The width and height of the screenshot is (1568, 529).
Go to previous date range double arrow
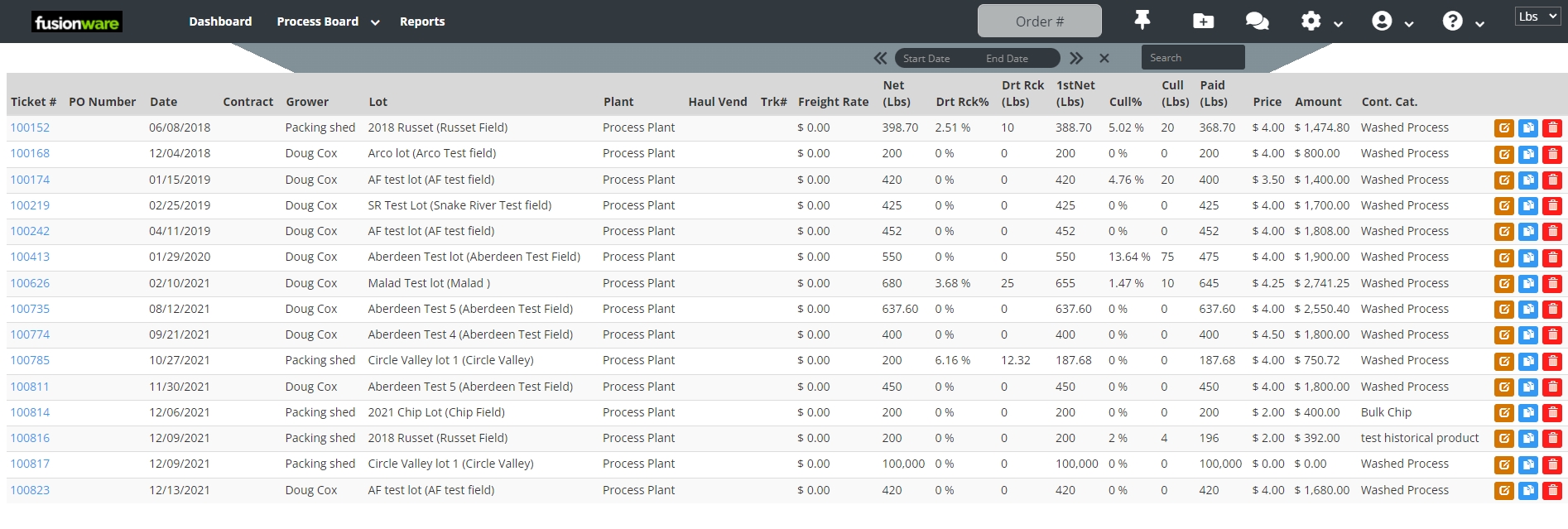(880, 58)
